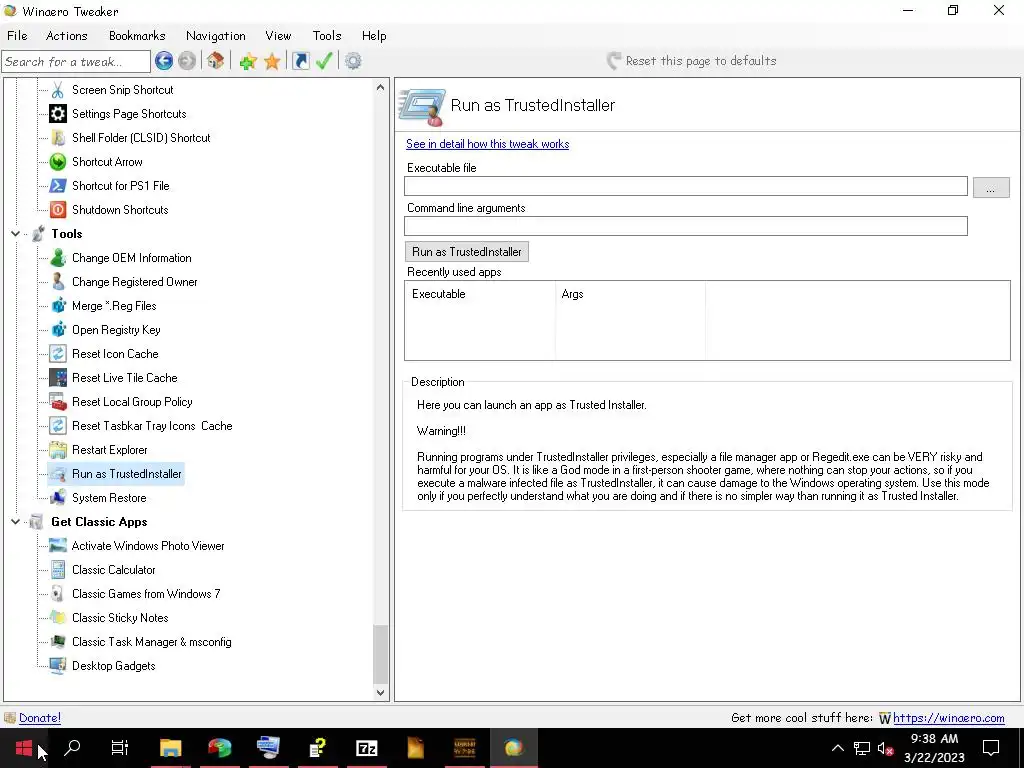Viewport: 1024px width, 768px height.
Task: Click the Classic Sticky Notes icon
Action: click(58, 618)
